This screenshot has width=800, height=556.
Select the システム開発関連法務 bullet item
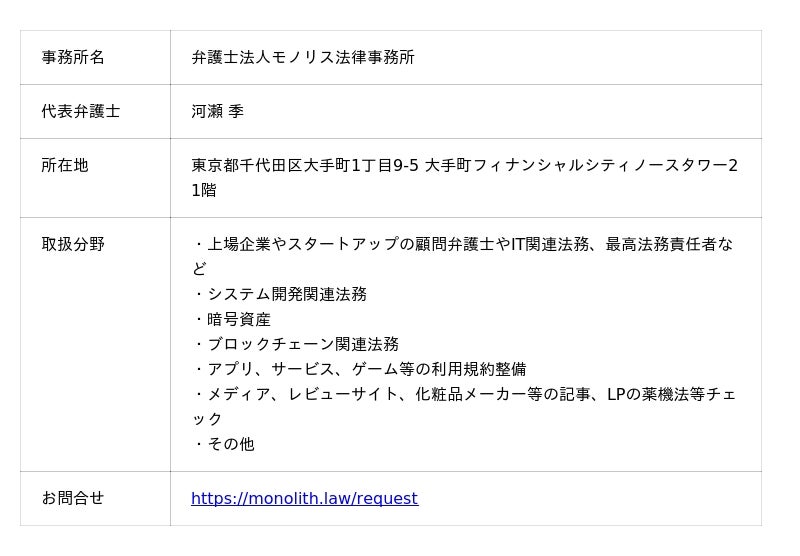(287, 294)
